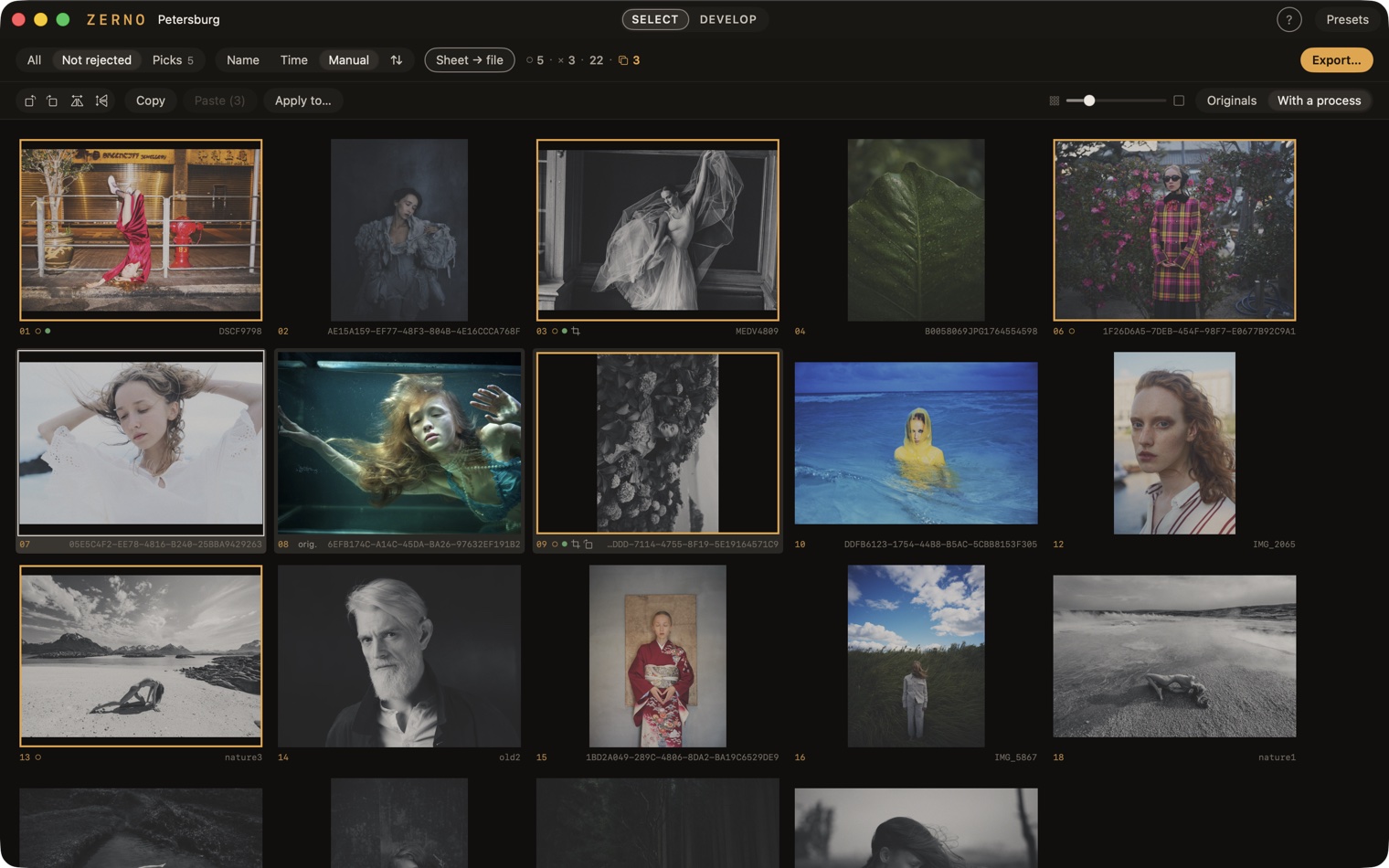Sort photos by Time
The height and width of the screenshot is (868, 1389).
click(293, 60)
